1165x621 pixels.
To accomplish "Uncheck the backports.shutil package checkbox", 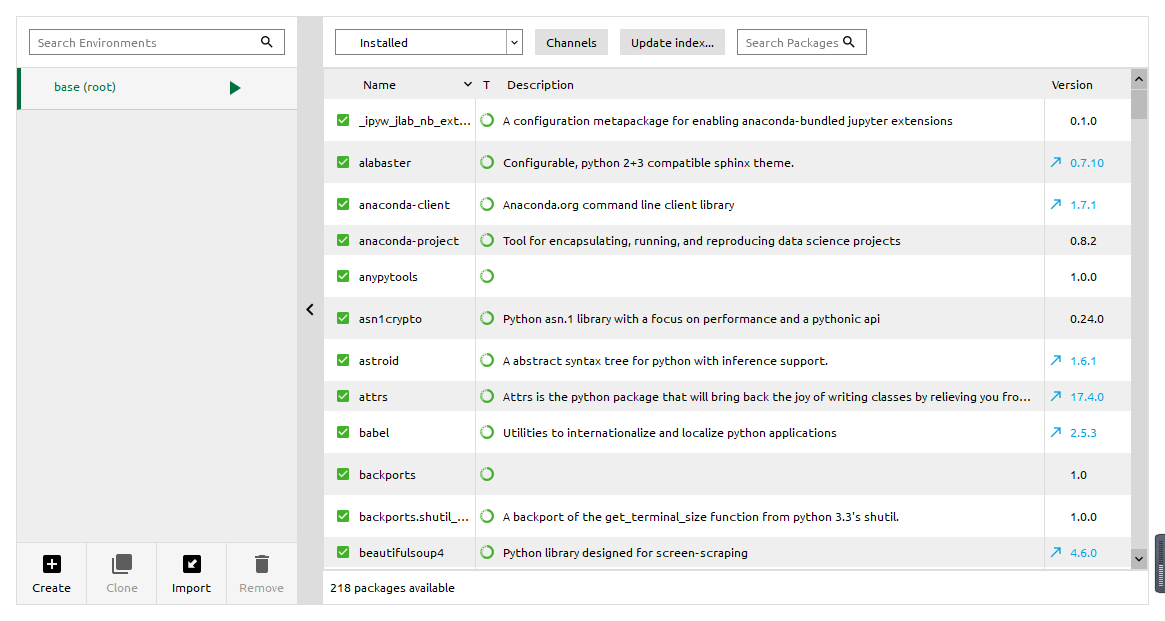I will [343, 516].
